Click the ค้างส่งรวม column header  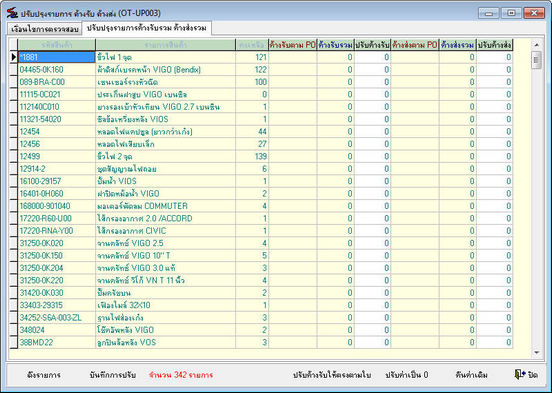[458, 45]
